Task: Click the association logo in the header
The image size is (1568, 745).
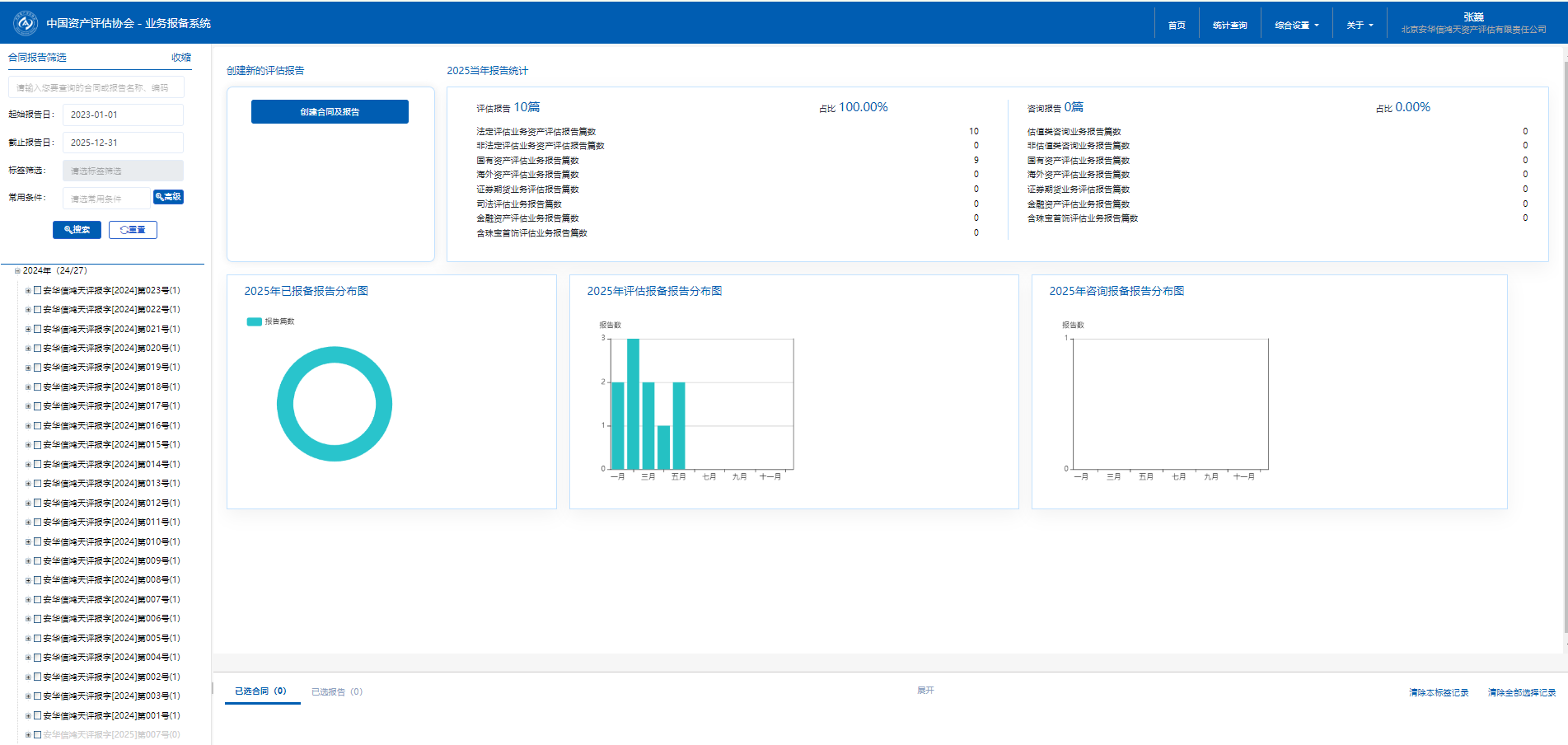Action: (26, 23)
